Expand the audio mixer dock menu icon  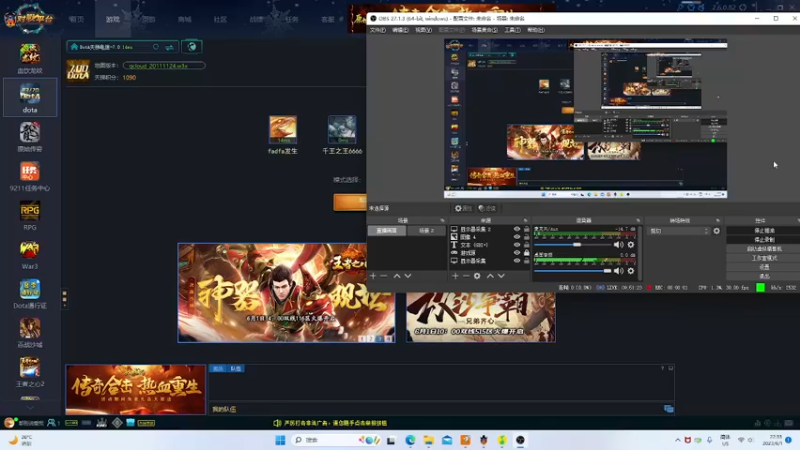pyautogui.click(x=638, y=220)
